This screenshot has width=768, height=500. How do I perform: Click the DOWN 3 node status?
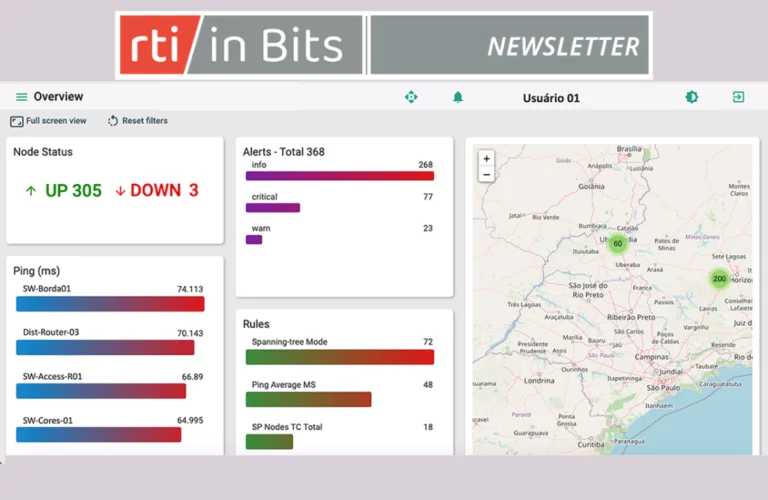pyautogui.click(x=156, y=190)
